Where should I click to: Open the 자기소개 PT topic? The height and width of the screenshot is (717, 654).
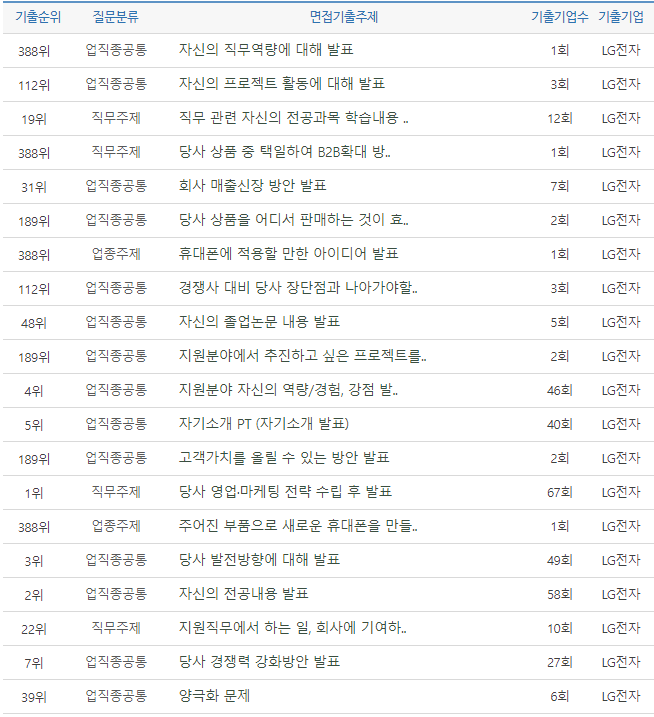point(263,424)
